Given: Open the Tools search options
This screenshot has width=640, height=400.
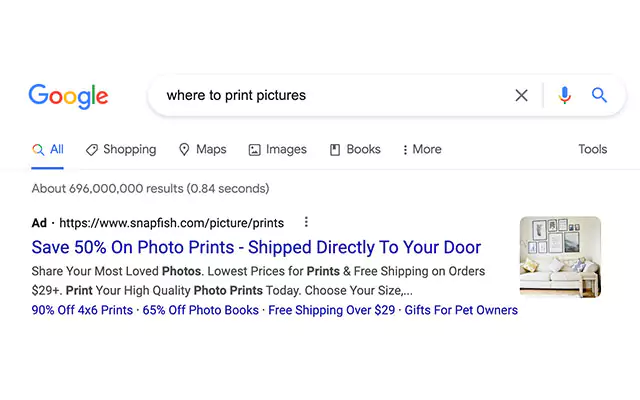Looking at the screenshot, I should [x=592, y=149].
